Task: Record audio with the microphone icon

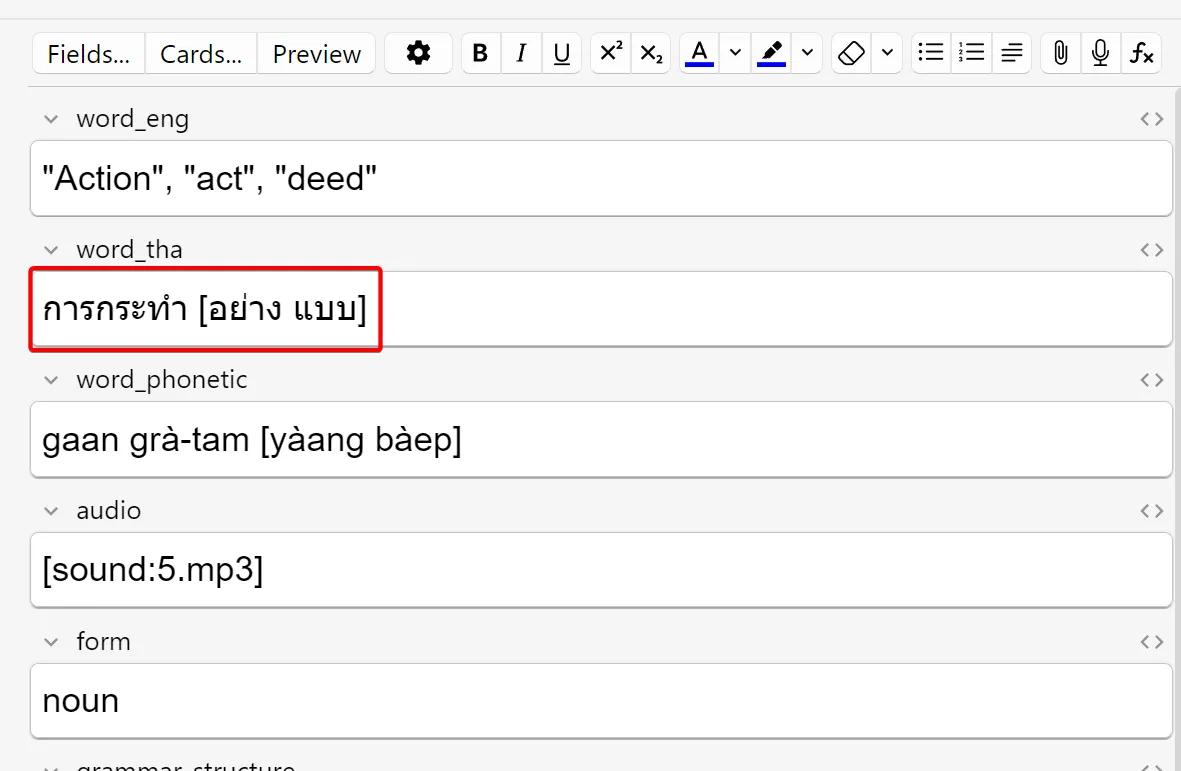Action: point(1100,53)
